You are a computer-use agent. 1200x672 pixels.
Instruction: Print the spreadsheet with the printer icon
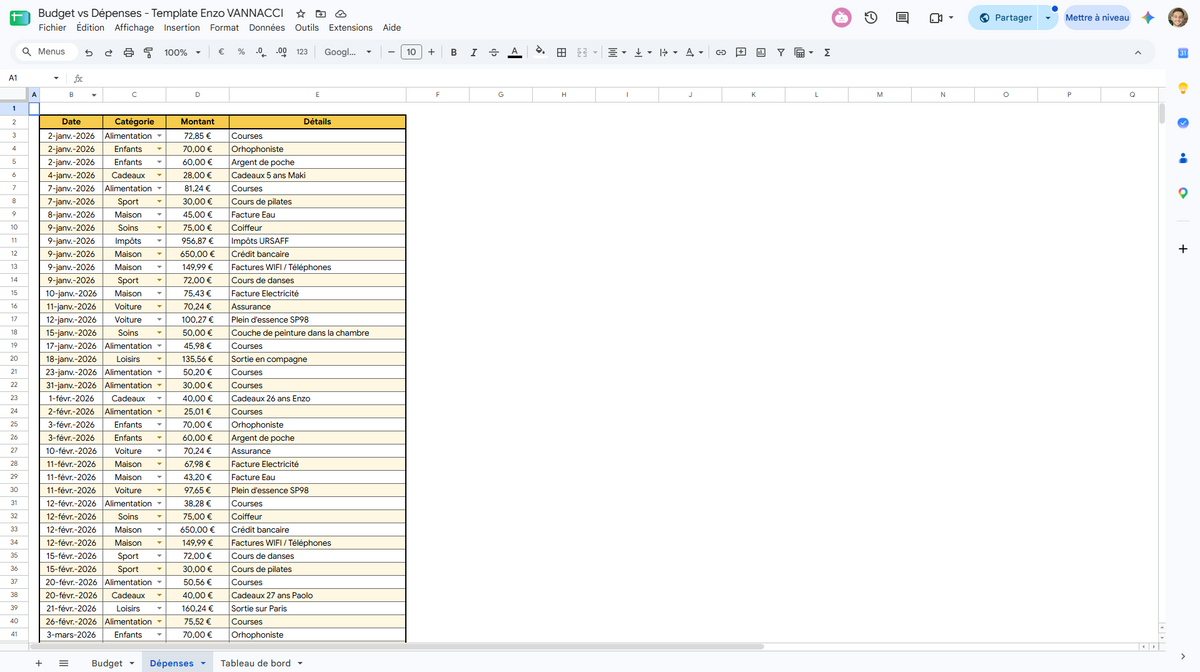tap(128, 52)
